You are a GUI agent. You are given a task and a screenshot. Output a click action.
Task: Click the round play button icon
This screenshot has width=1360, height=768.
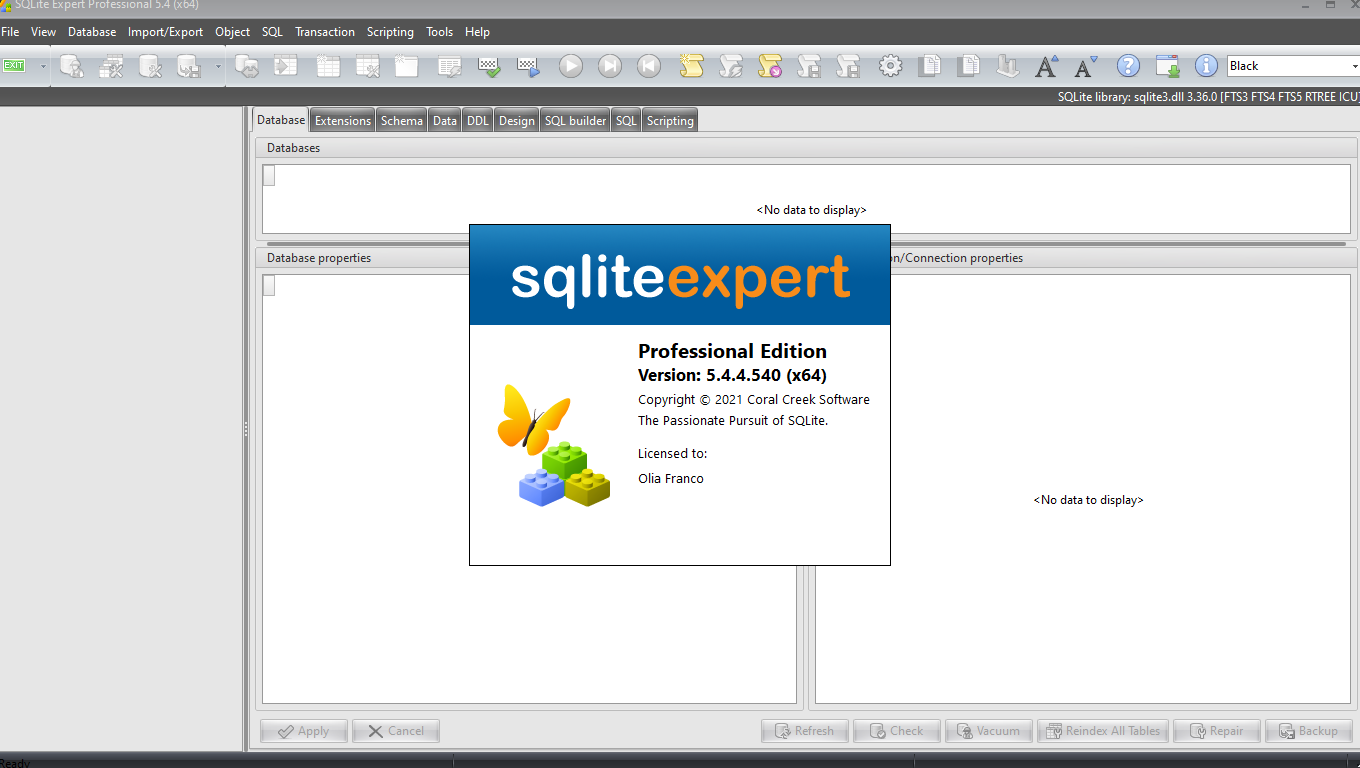point(570,66)
